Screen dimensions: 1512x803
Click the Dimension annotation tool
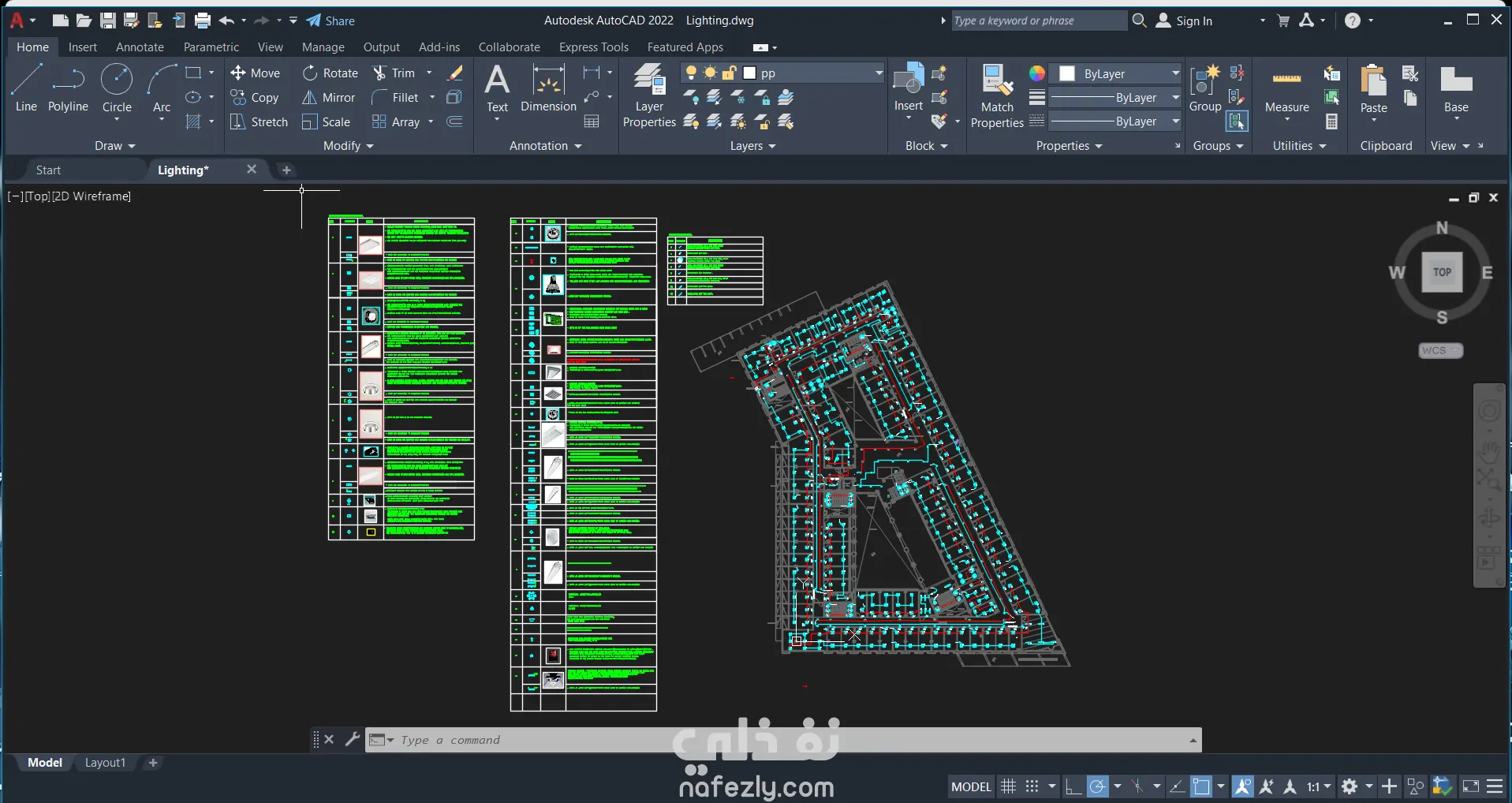coord(548,88)
